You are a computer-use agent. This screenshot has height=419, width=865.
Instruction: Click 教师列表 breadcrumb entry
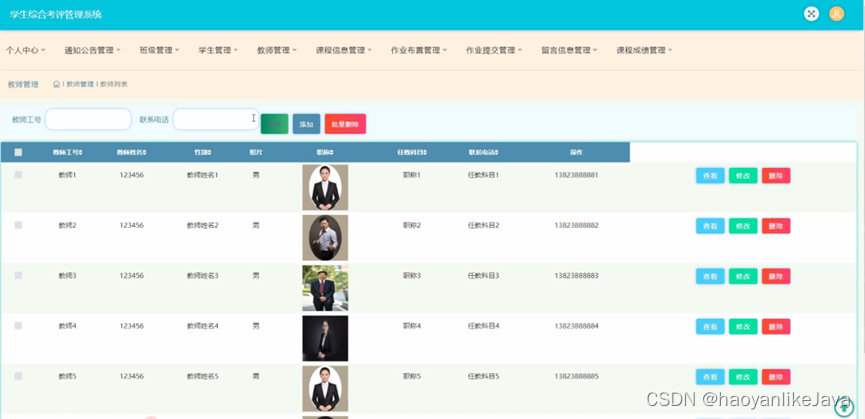pos(114,84)
